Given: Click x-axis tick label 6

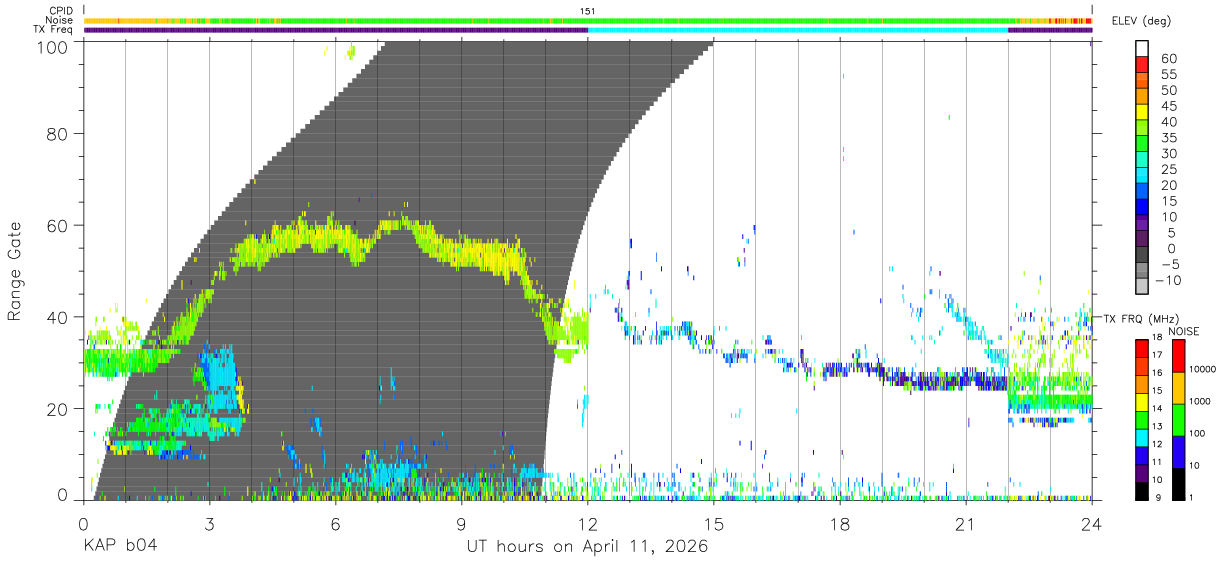Looking at the screenshot, I should (335, 524).
